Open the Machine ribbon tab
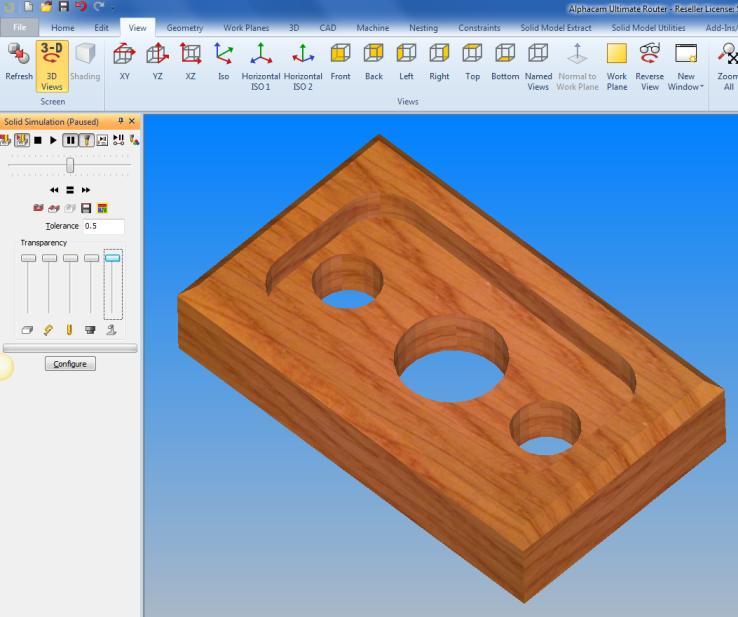Screen dimensions: 738x617 click(x=373, y=28)
